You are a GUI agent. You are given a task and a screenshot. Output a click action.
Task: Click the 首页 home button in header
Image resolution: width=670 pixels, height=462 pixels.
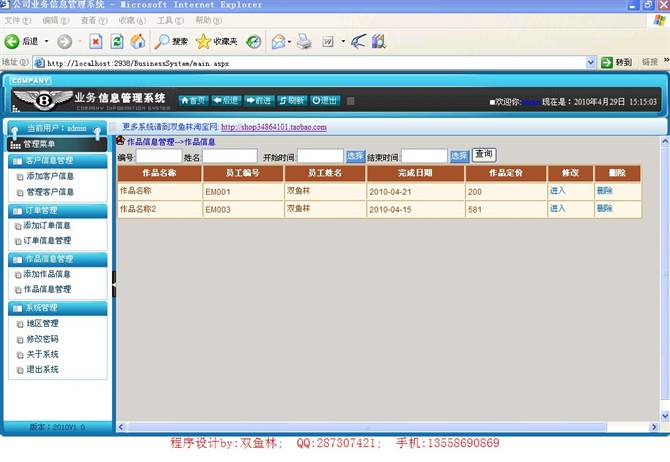[x=193, y=100]
